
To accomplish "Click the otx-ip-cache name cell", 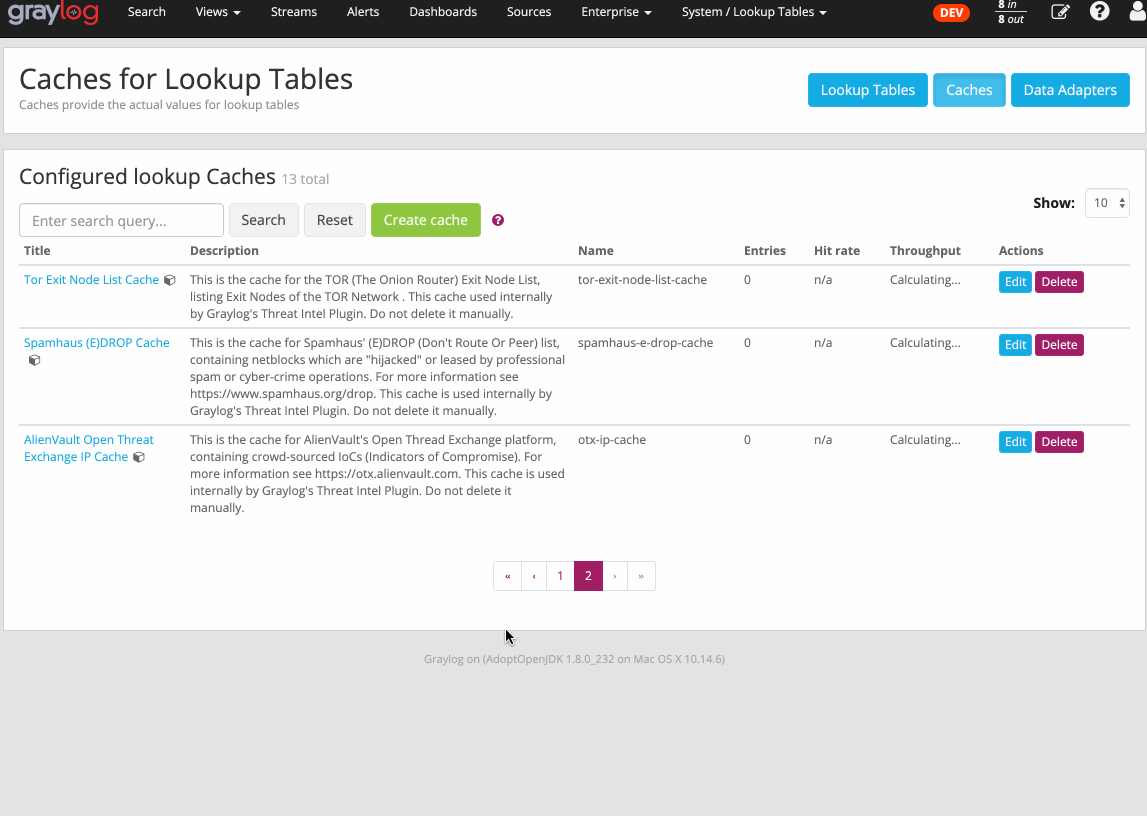I will point(612,440).
